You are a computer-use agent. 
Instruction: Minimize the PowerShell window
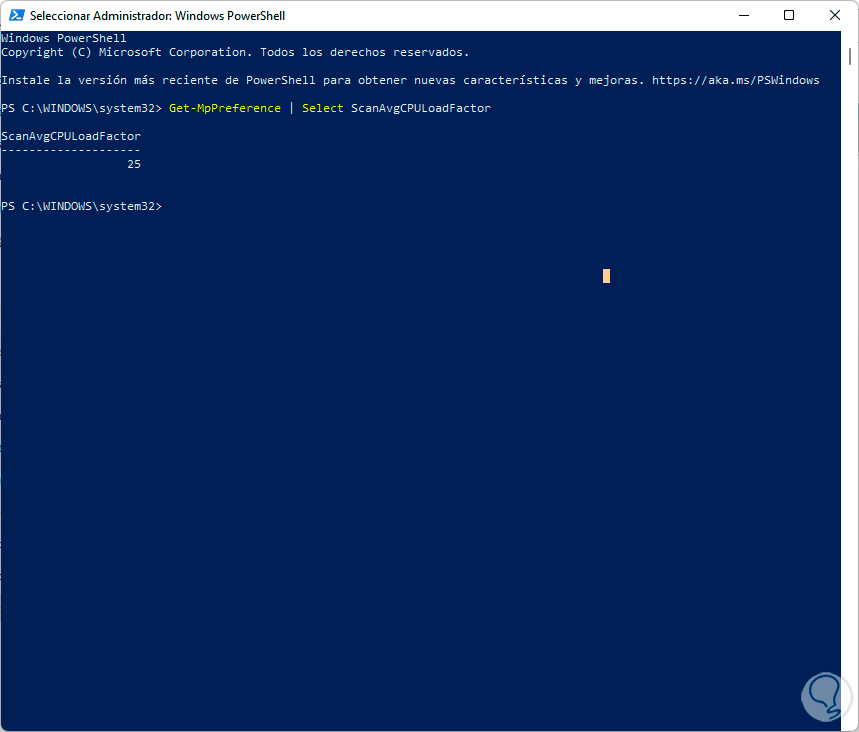pyautogui.click(x=743, y=15)
